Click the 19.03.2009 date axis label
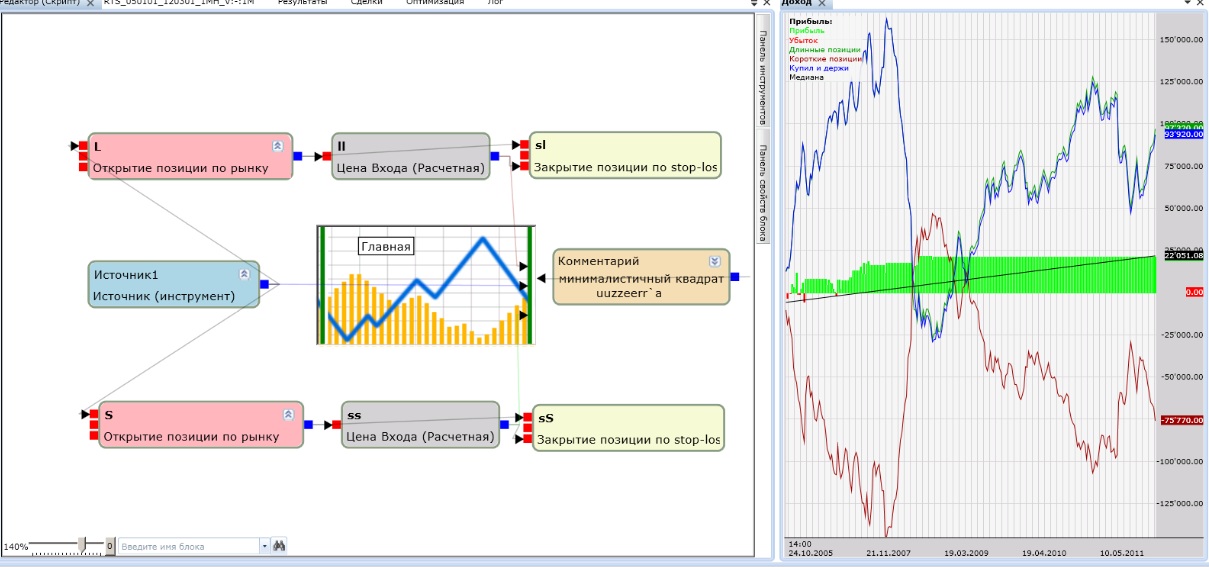Image resolution: width=1209 pixels, height=567 pixels. 965,552
